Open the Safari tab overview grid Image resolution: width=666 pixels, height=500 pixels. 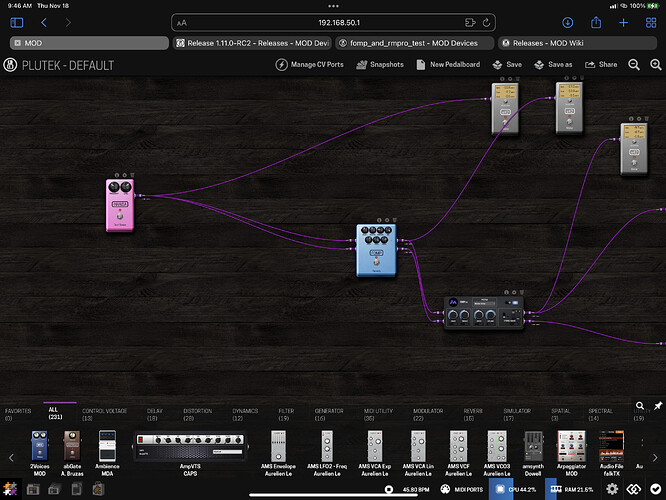coord(651,23)
